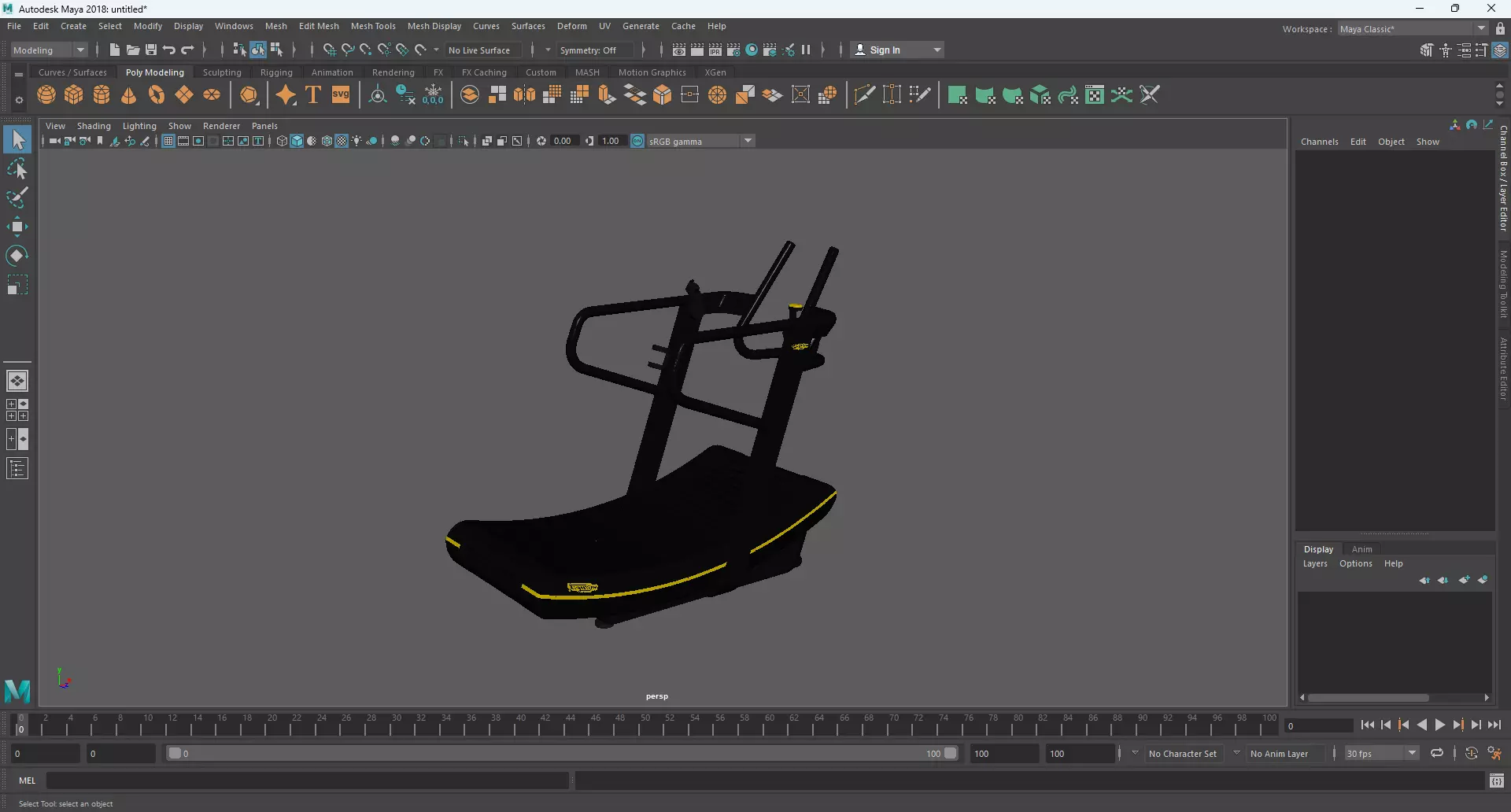Image resolution: width=1511 pixels, height=812 pixels.
Task: Open the 30 fps frame rate dropdown
Action: click(x=1381, y=753)
